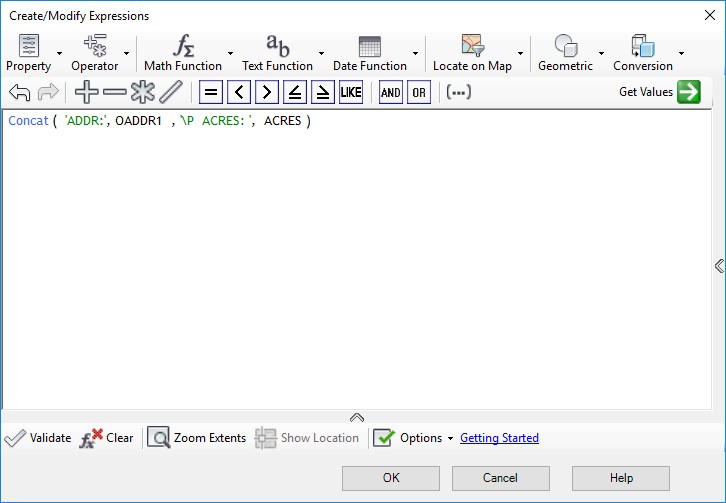Viewport: 726px width, 503px height.
Task: Insert the plus operator
Action: (87, 92)
